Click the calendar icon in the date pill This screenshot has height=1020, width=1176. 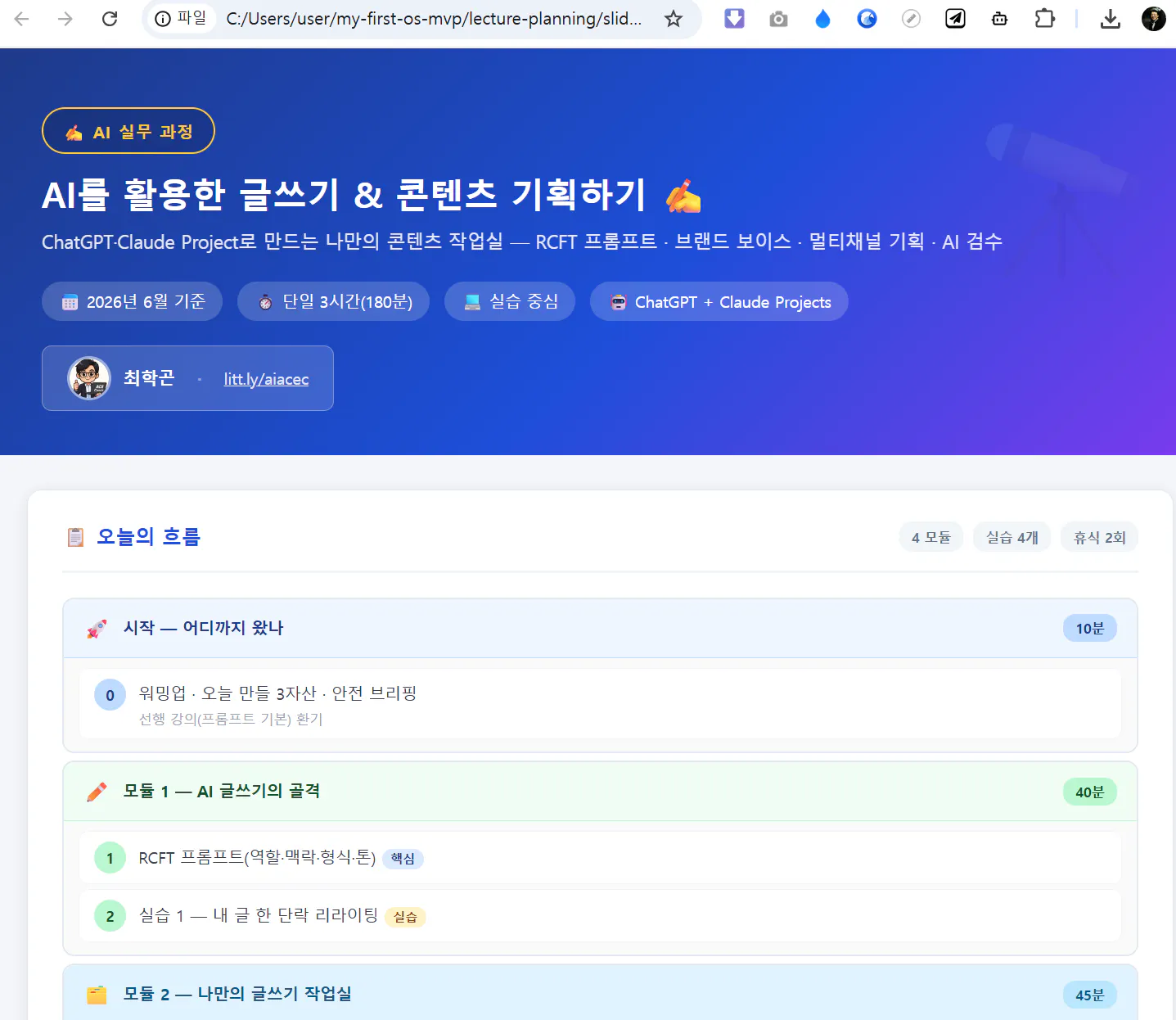(x=70, y=302)
